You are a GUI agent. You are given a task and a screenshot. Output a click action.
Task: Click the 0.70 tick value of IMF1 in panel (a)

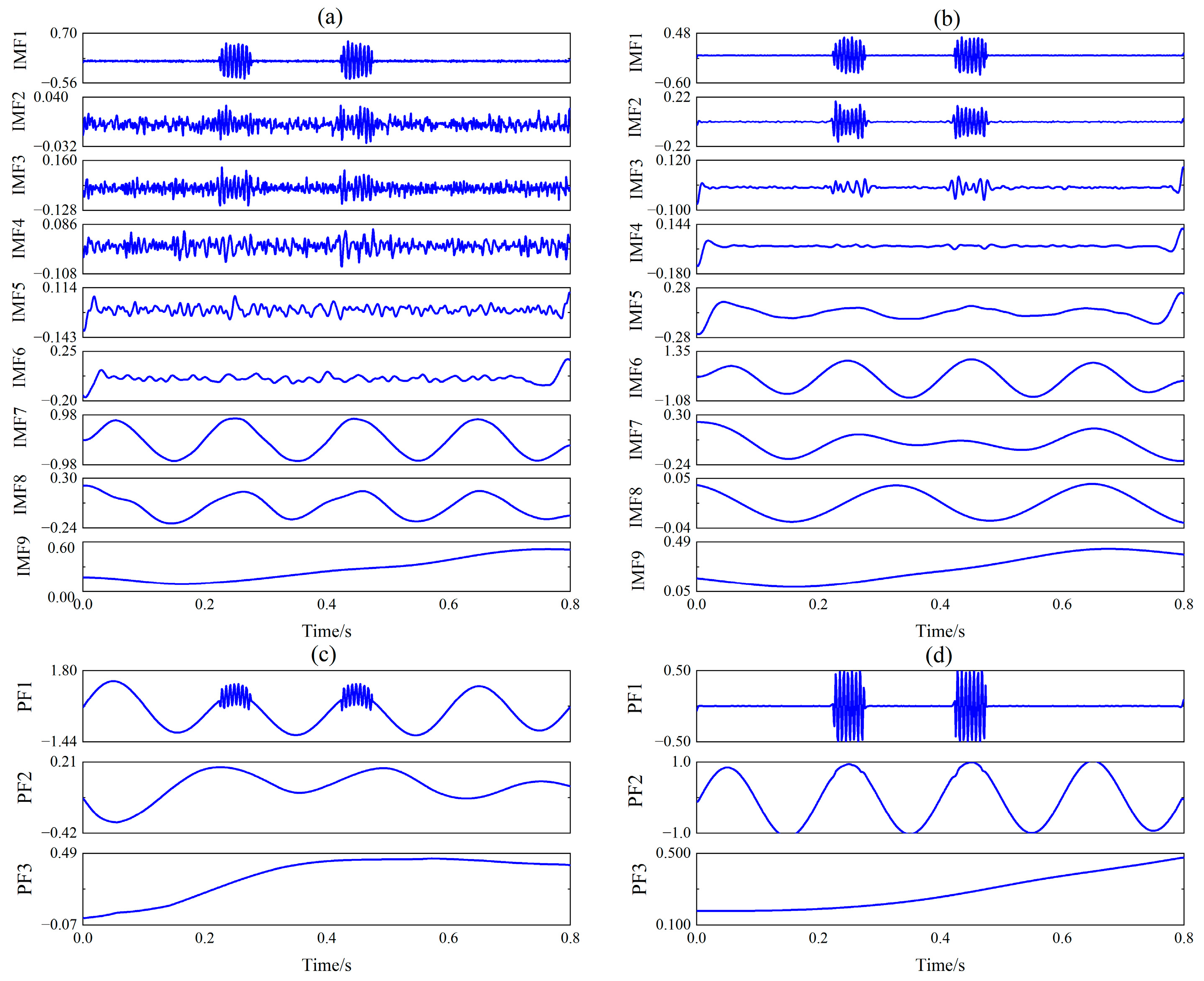point(63,33)
